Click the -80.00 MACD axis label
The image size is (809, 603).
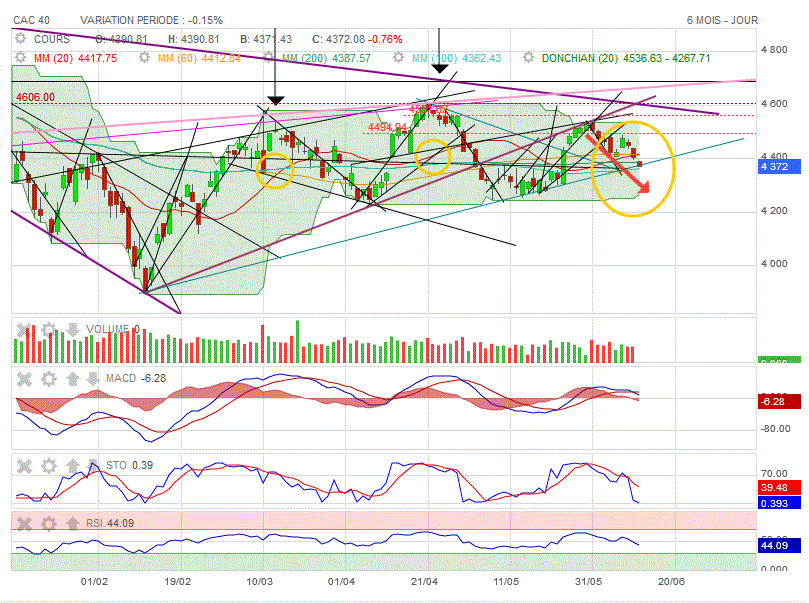[775, 429]
